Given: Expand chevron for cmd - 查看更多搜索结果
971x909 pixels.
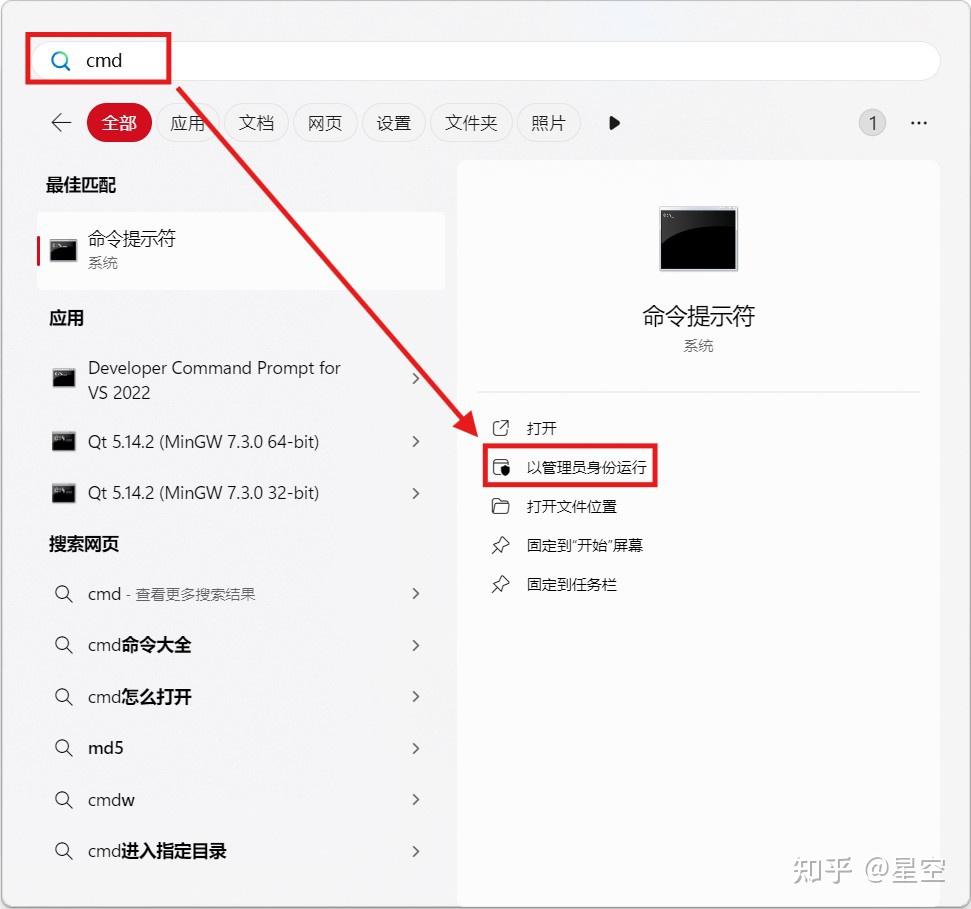Looking at the screenshot, I should click(x=416, y=594).
